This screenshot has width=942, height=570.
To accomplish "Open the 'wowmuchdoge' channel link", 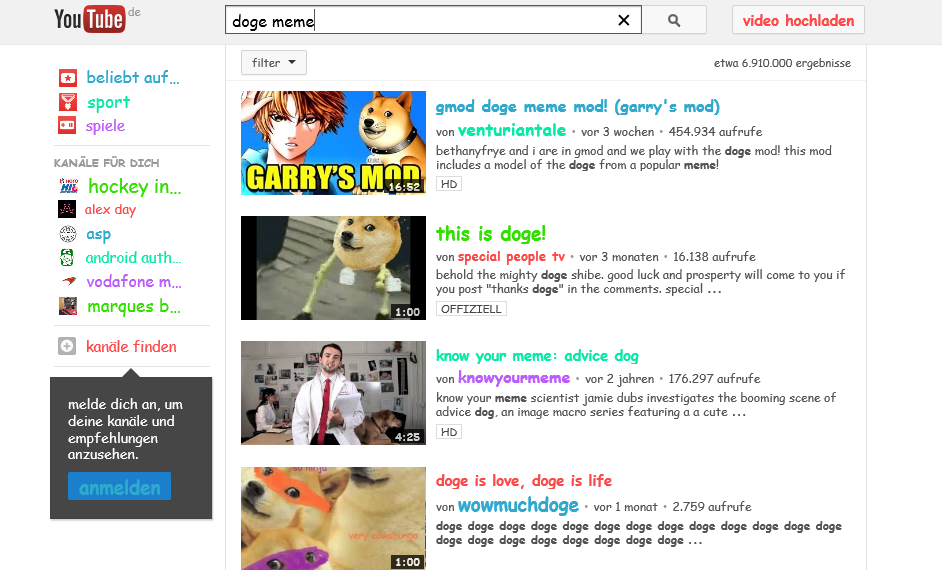I will coord(518,506).
